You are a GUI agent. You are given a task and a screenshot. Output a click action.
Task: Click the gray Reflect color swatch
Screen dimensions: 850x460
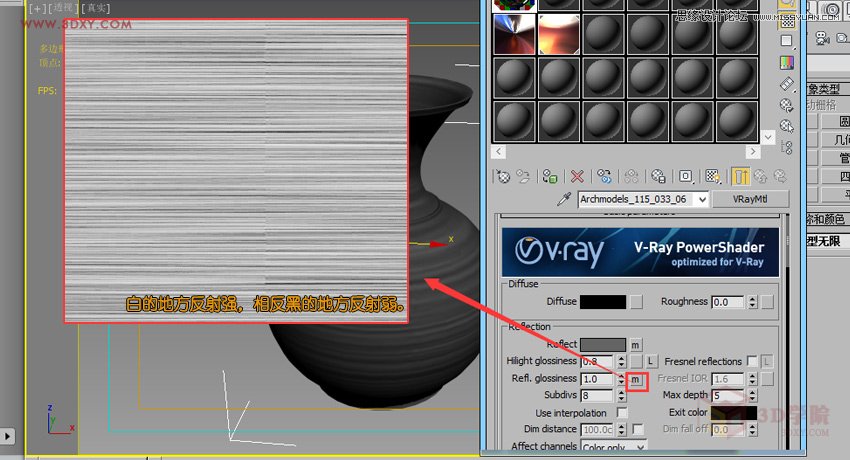point(603,345)
